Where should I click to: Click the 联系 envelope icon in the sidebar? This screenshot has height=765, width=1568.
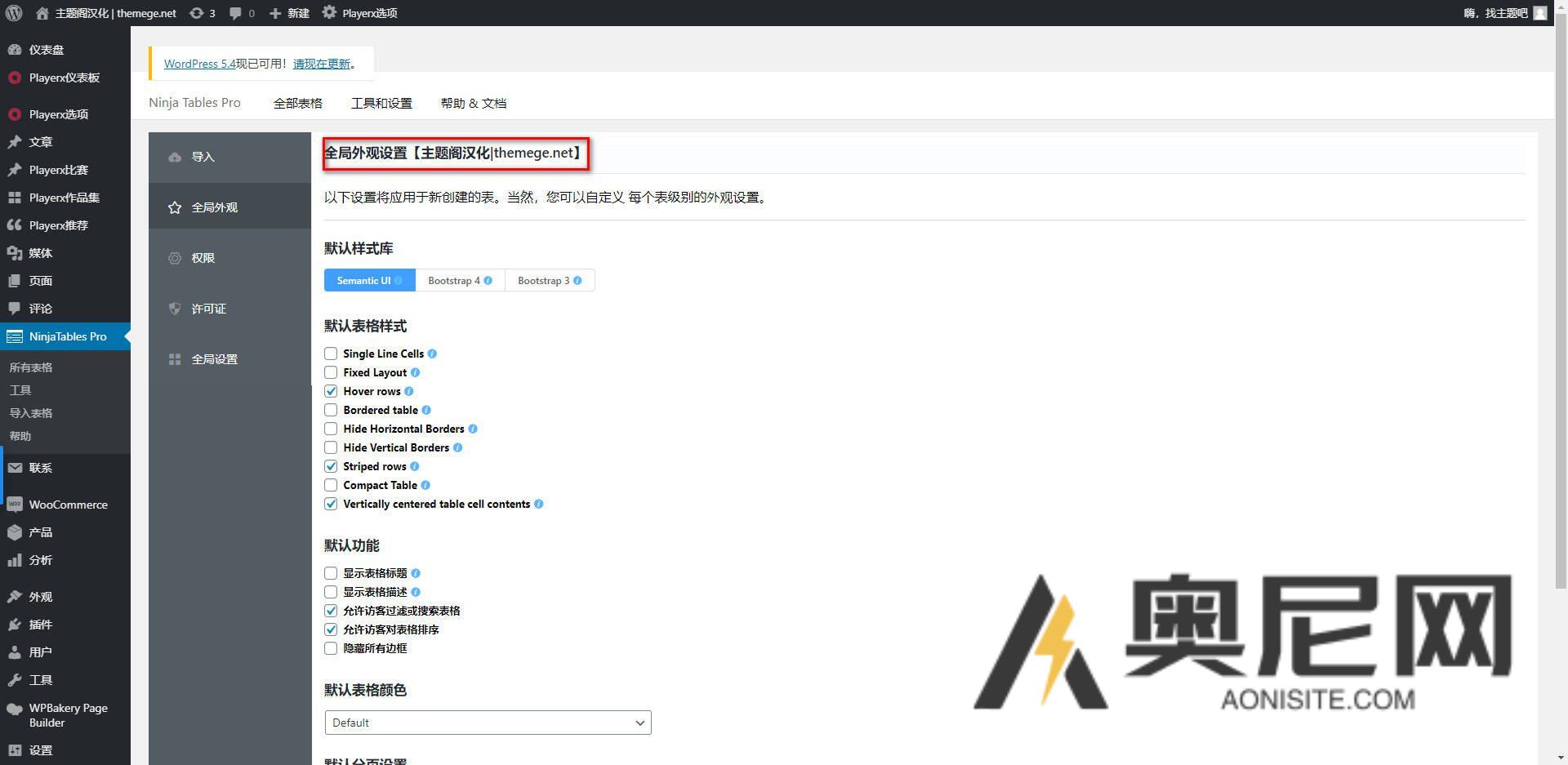15,468
